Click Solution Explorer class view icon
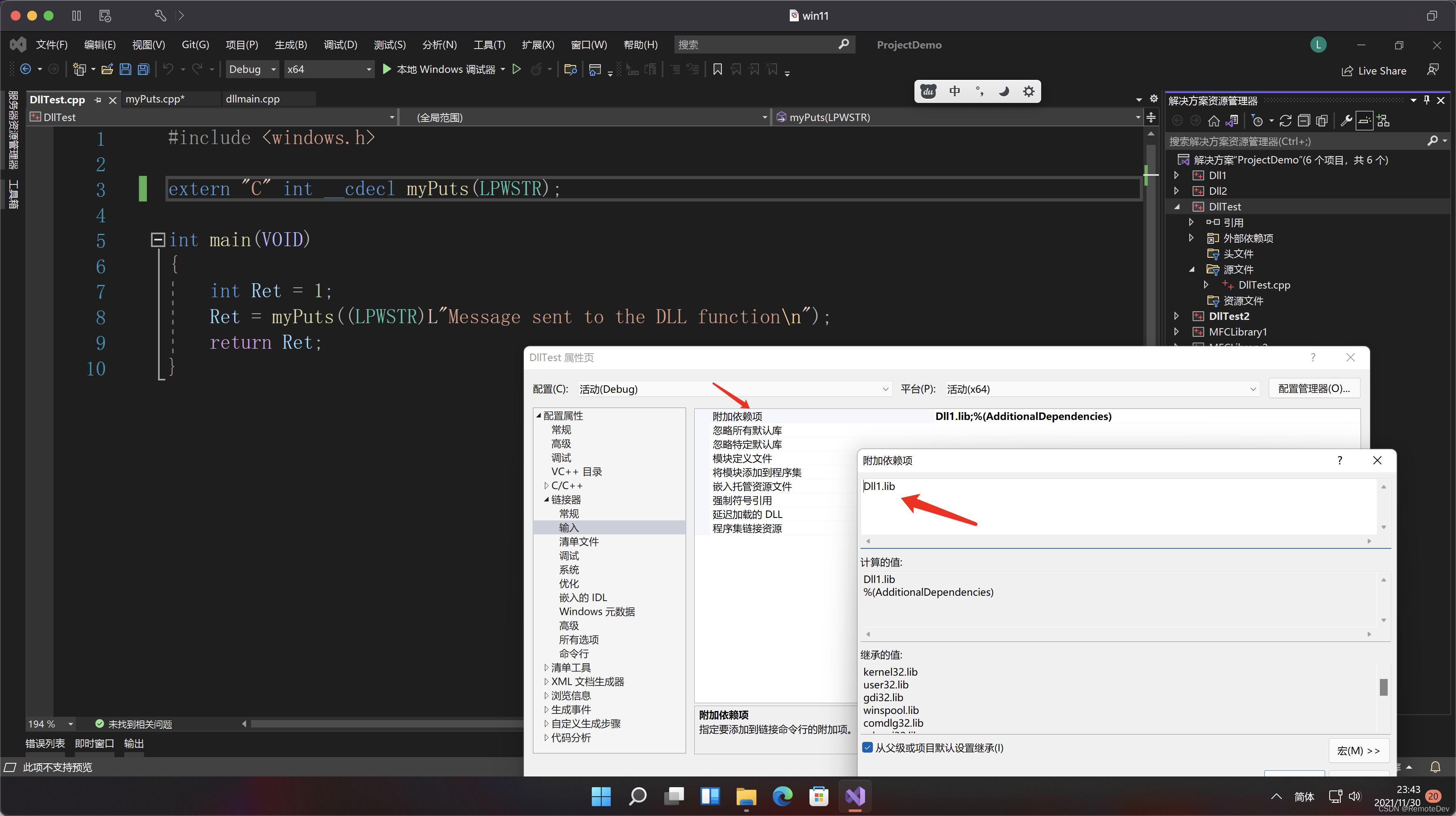 1383,121
